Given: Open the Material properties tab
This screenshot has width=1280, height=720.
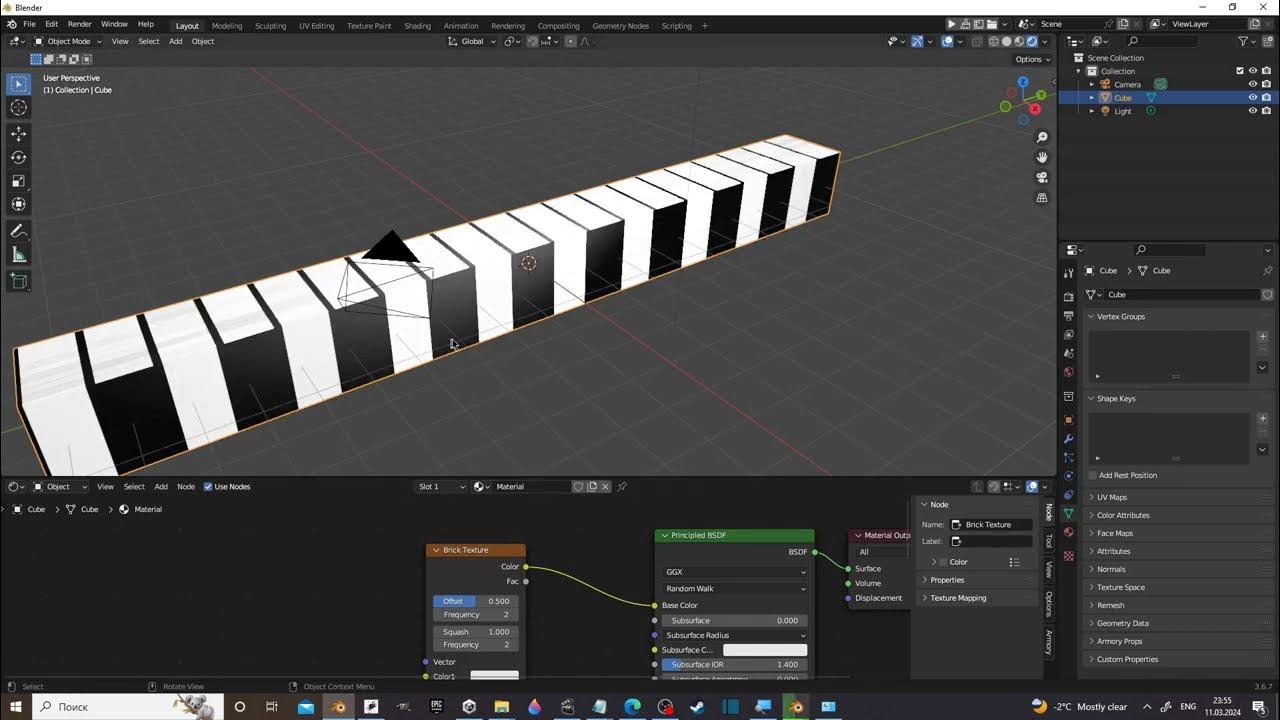Looking at the screenshot, I should (x=1068, y=532).
